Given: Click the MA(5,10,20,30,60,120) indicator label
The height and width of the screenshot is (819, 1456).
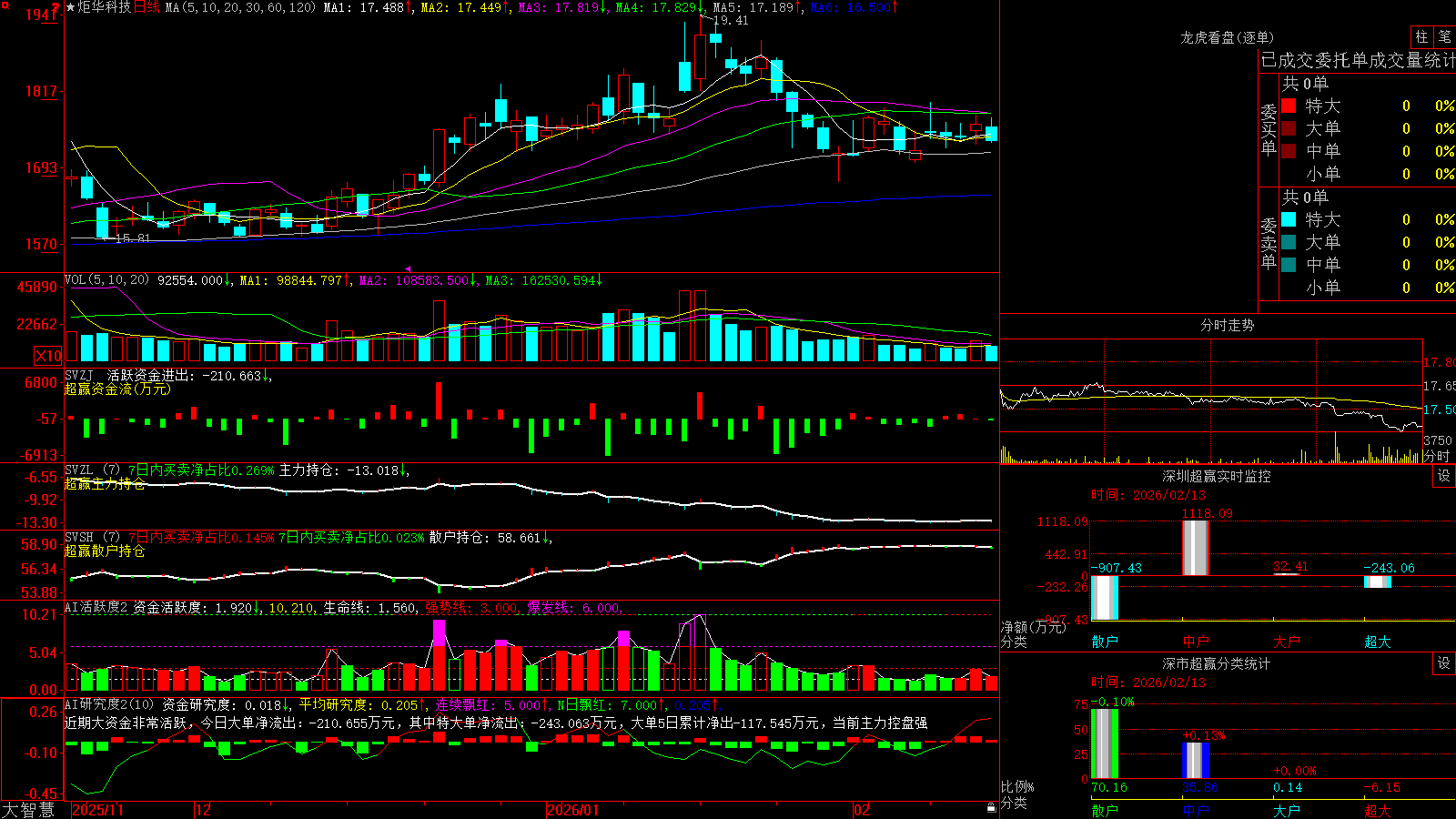Looking at the screenshot, I should click(x=241, y=7).
